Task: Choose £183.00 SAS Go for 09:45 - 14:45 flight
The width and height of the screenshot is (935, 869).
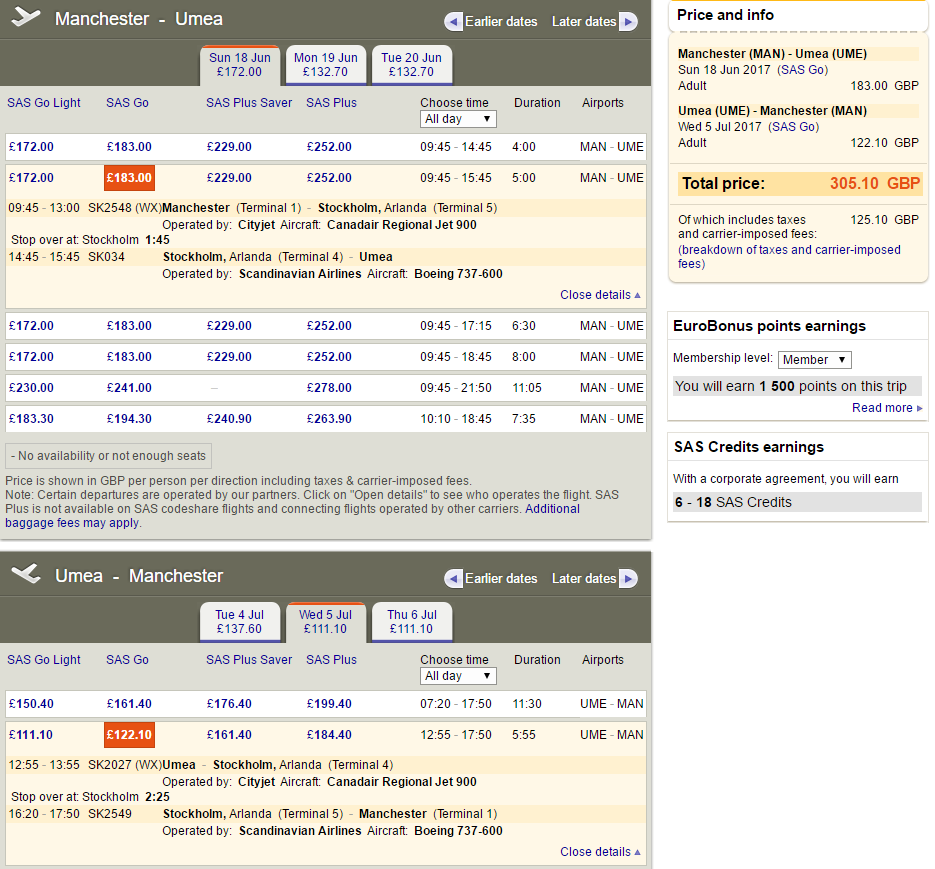Action: point(129,147)
